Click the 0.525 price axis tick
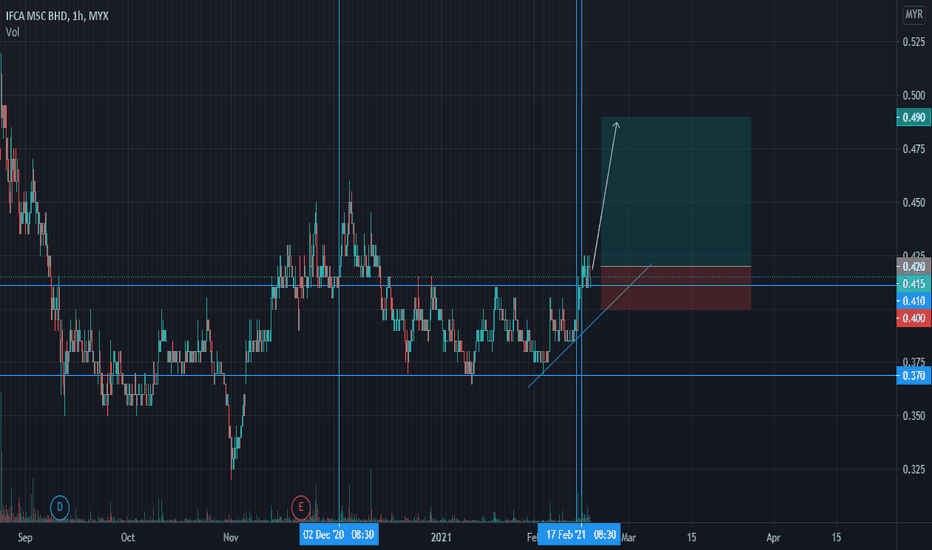Image resolution: width=932 pixels, height=550 pixels. pyautogui.click(x=914, y=42)
